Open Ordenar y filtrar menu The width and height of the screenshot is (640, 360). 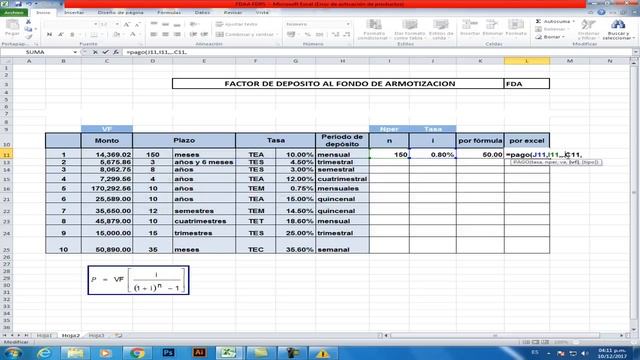588,29
